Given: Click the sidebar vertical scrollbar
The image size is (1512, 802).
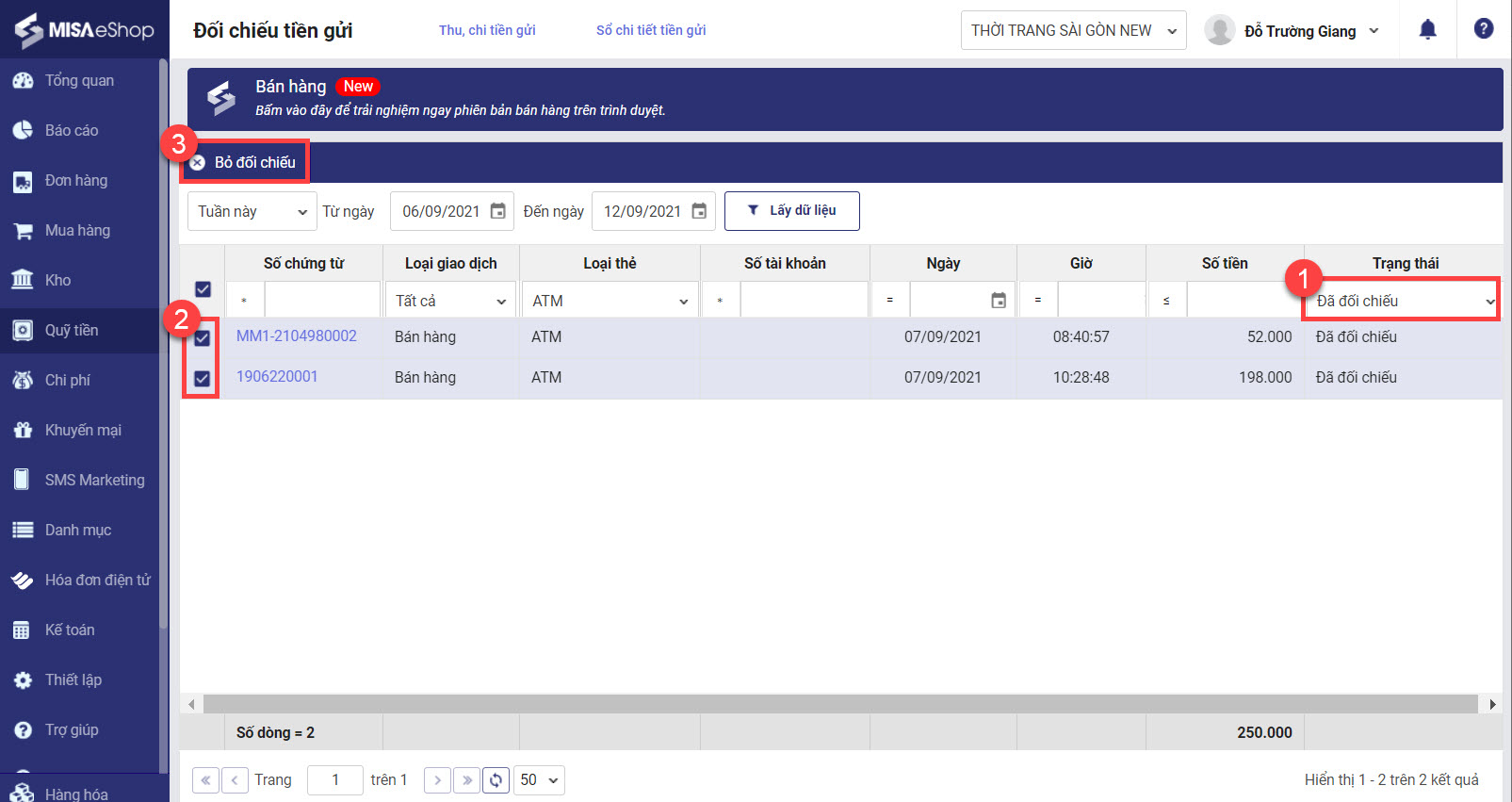Looking at the screenshot, I should [164, 344].
